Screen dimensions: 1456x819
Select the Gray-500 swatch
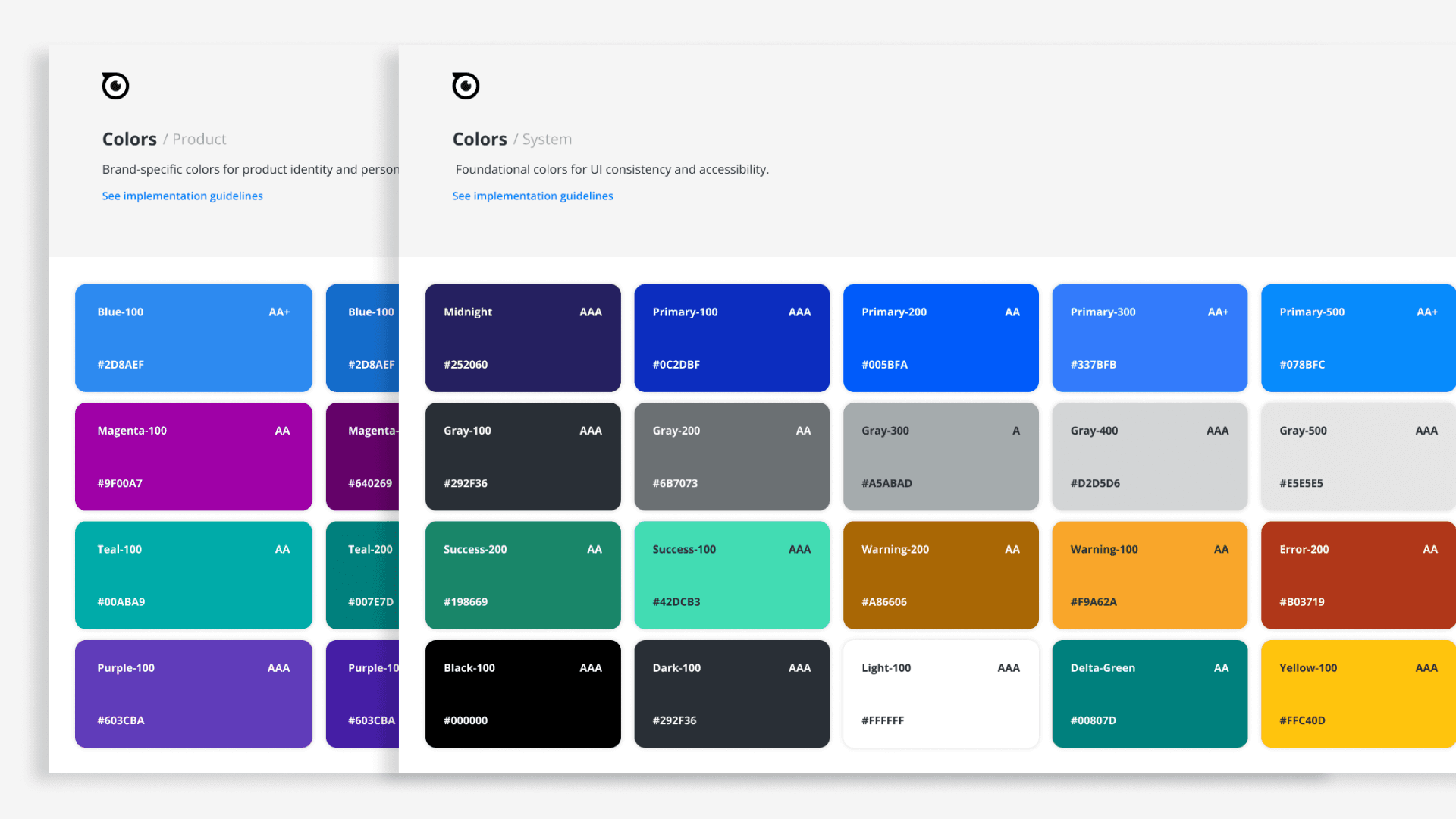(x=1358, y=457)
